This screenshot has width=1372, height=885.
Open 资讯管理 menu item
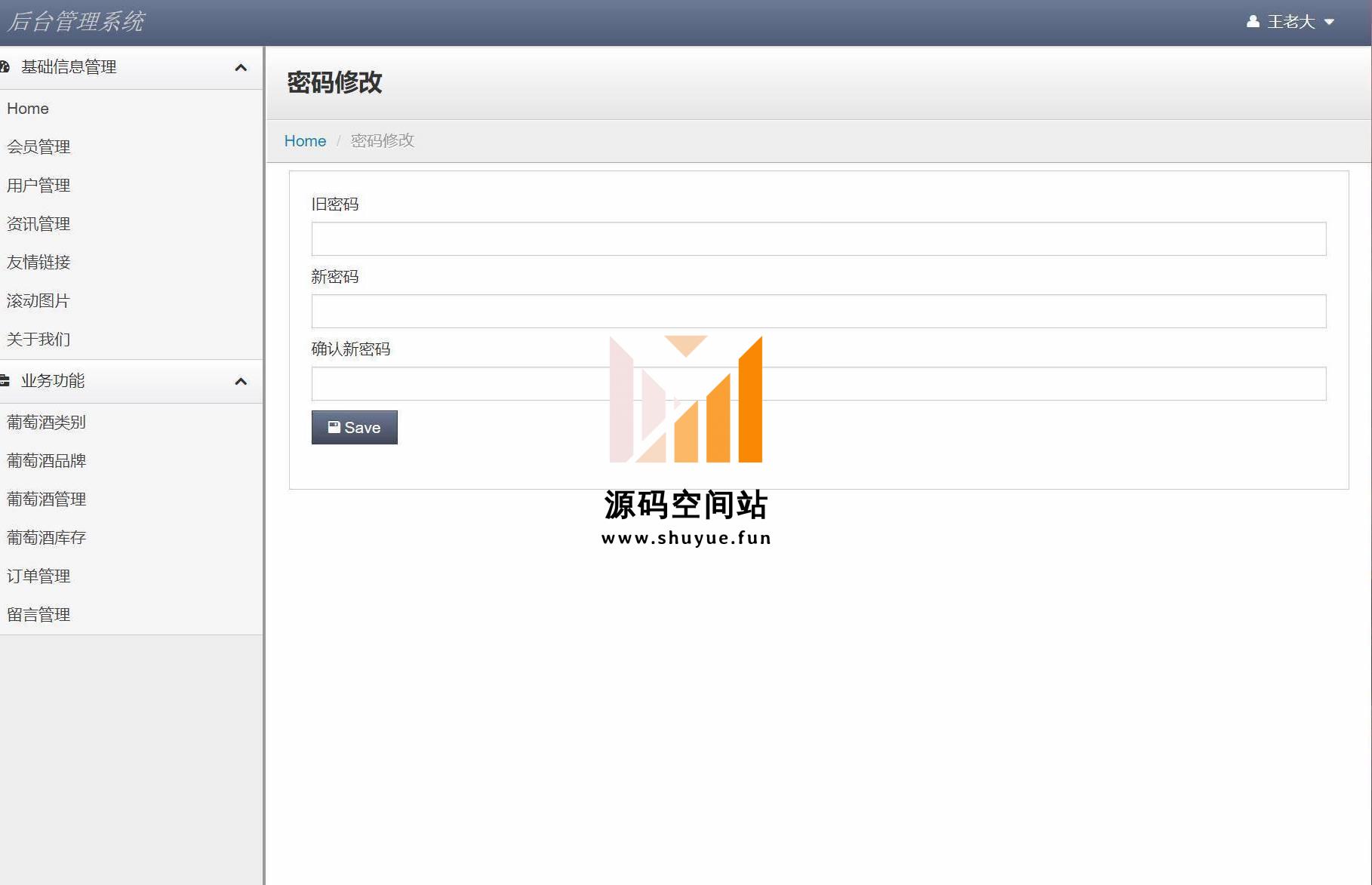pos(38,224)
